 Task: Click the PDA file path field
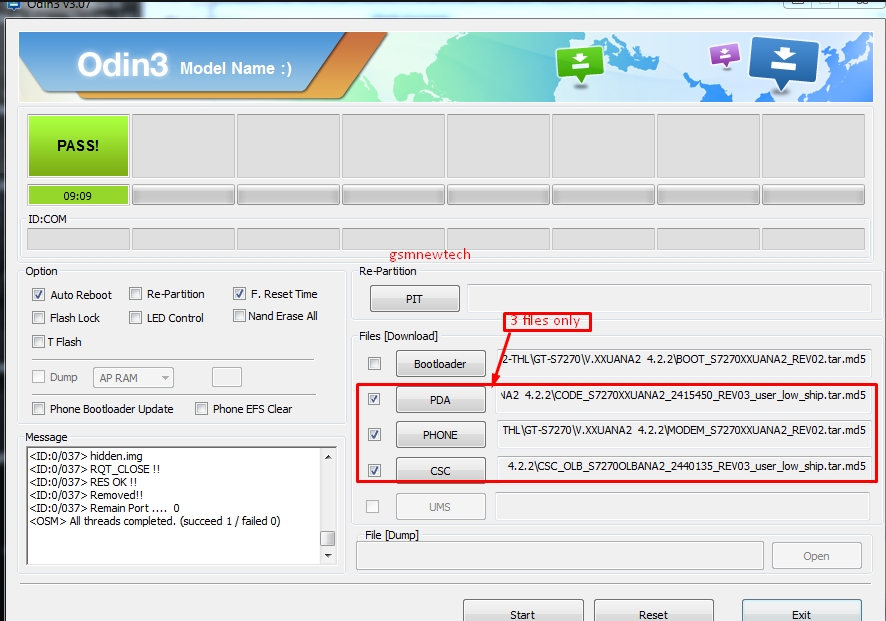pos(683,398)
